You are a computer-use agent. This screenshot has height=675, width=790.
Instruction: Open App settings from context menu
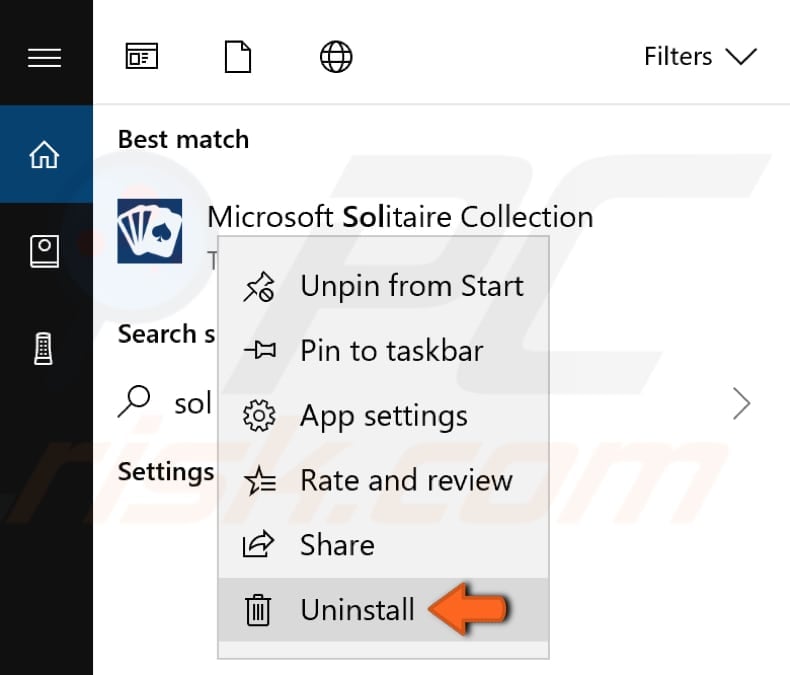click(x=383, y=416)
